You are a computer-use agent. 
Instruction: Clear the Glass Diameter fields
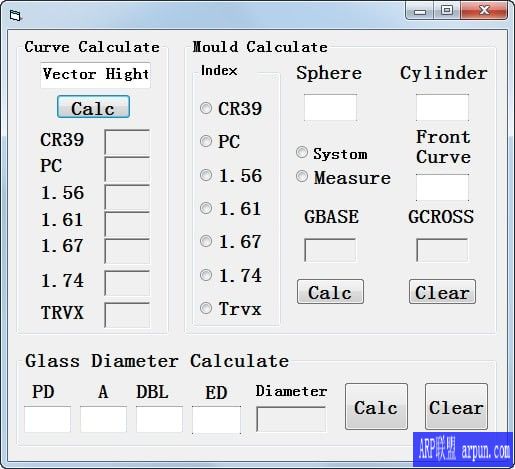456,406
